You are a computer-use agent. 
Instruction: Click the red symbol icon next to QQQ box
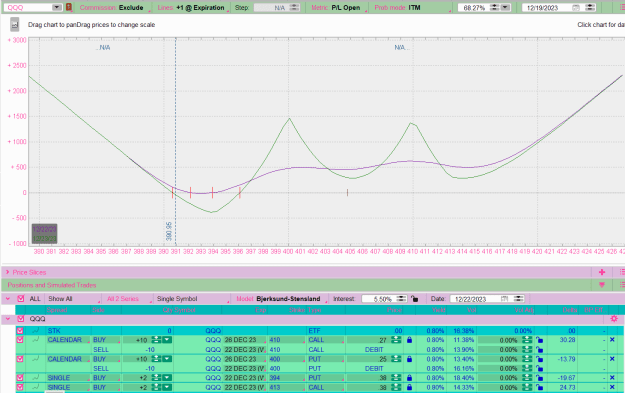point(69,7)
